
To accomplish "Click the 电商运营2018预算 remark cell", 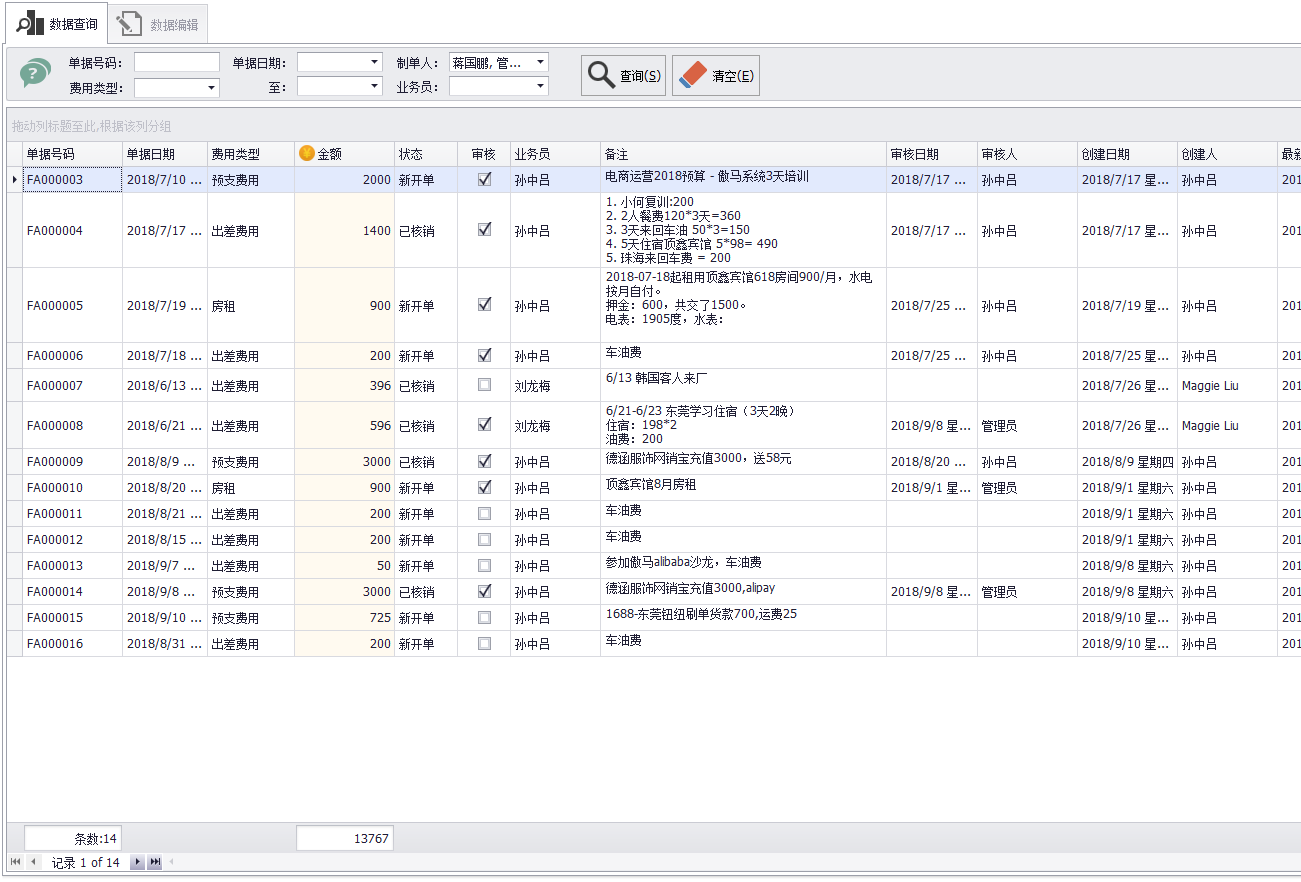I will coord(743,180).
